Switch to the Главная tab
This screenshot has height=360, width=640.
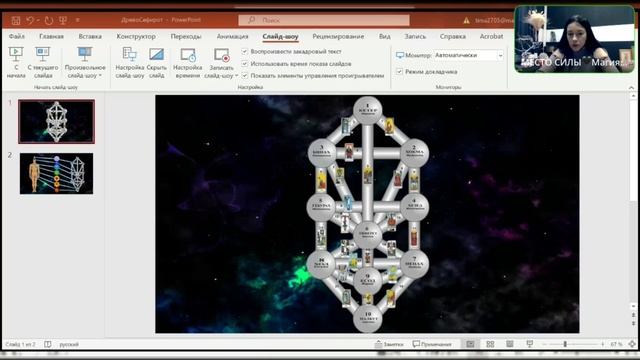point(51,36)
